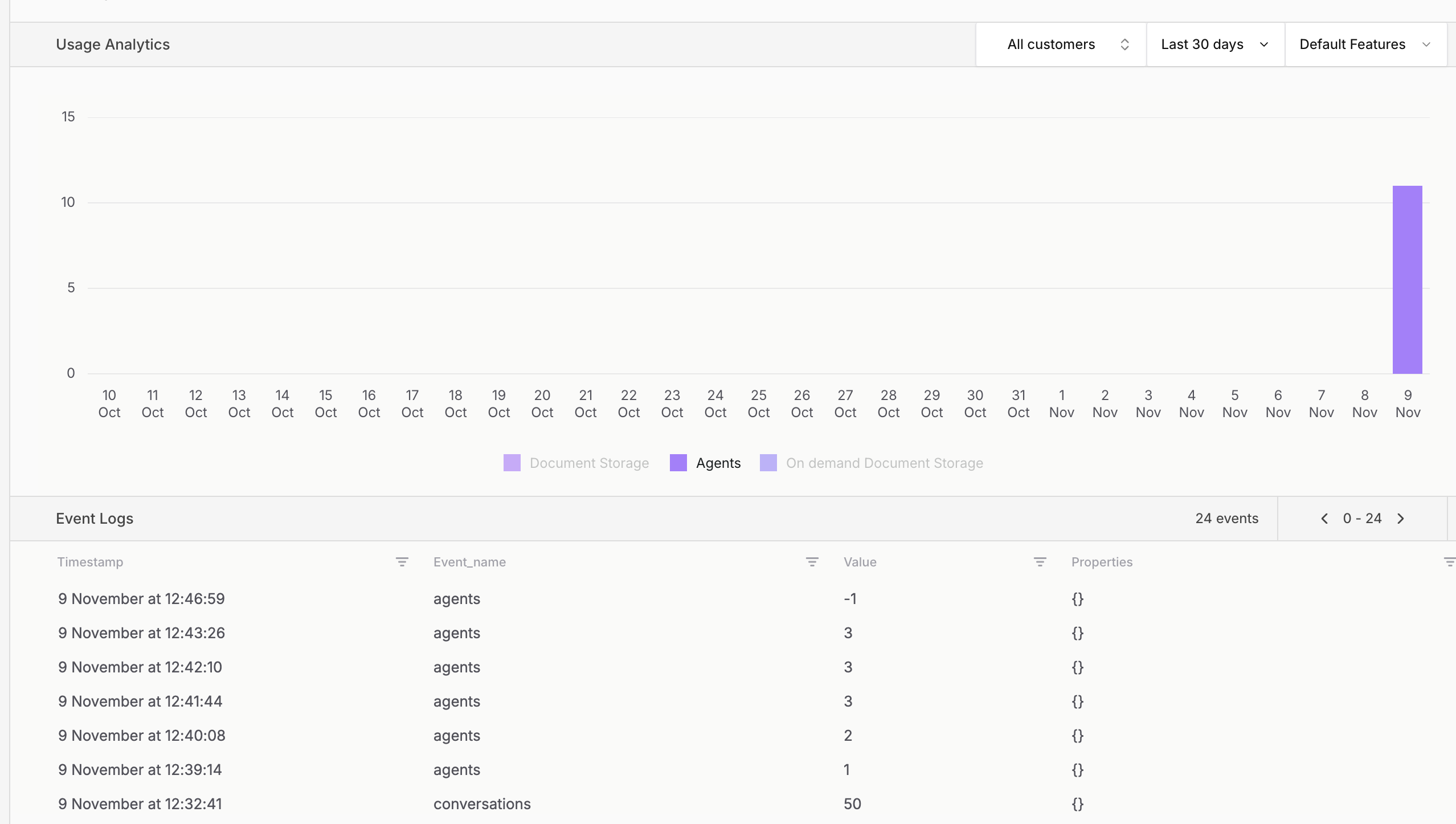
Task: Toggle Document Storage series in legend
Action: pyautogui.click(x=588, y=463)
